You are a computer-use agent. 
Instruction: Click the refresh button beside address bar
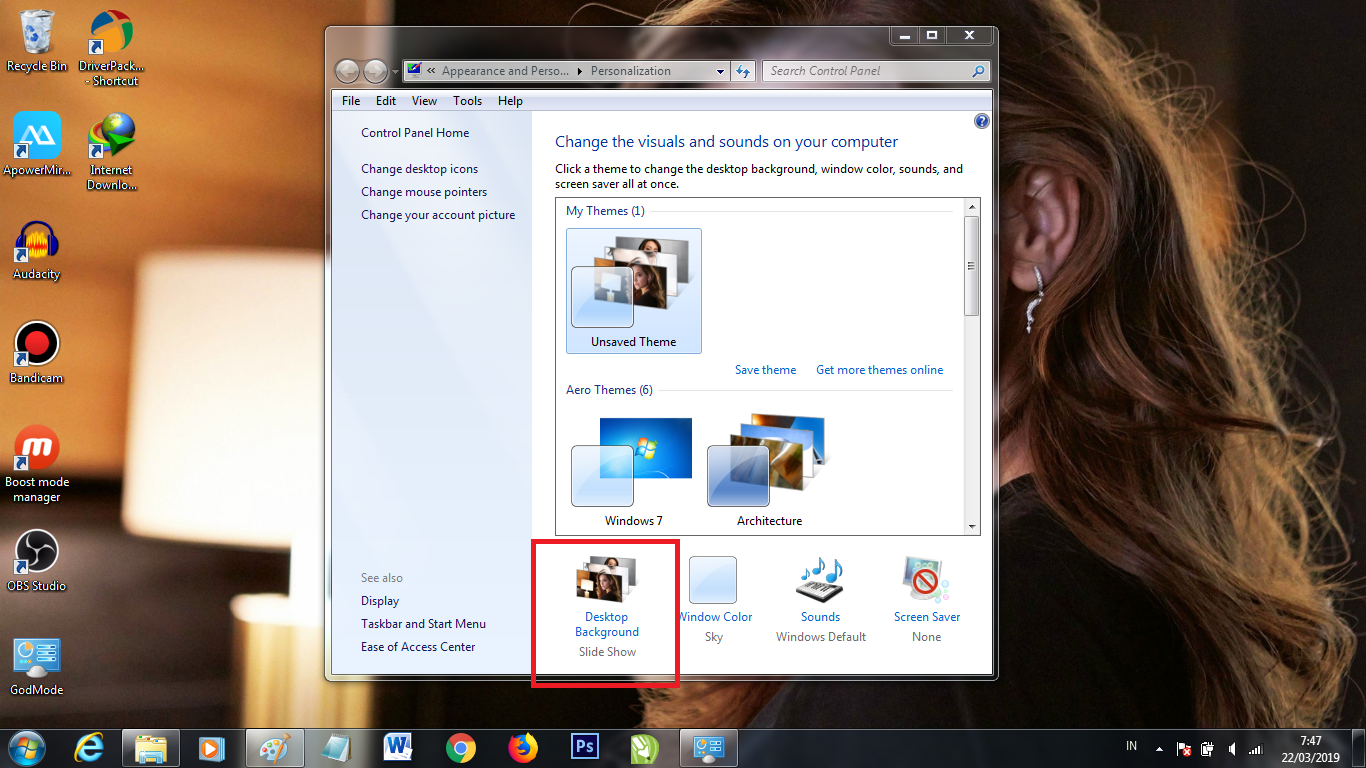pyautogui.click(x=743, y=71)
